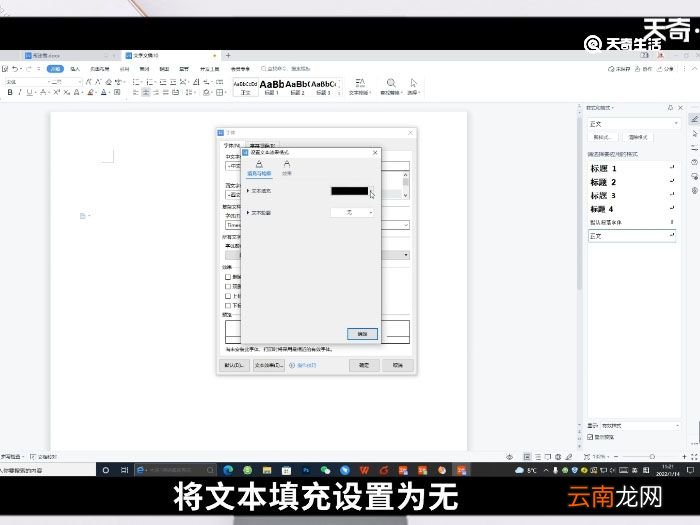
Task: Open File Explorer from the taskbar
Action: 267,470
